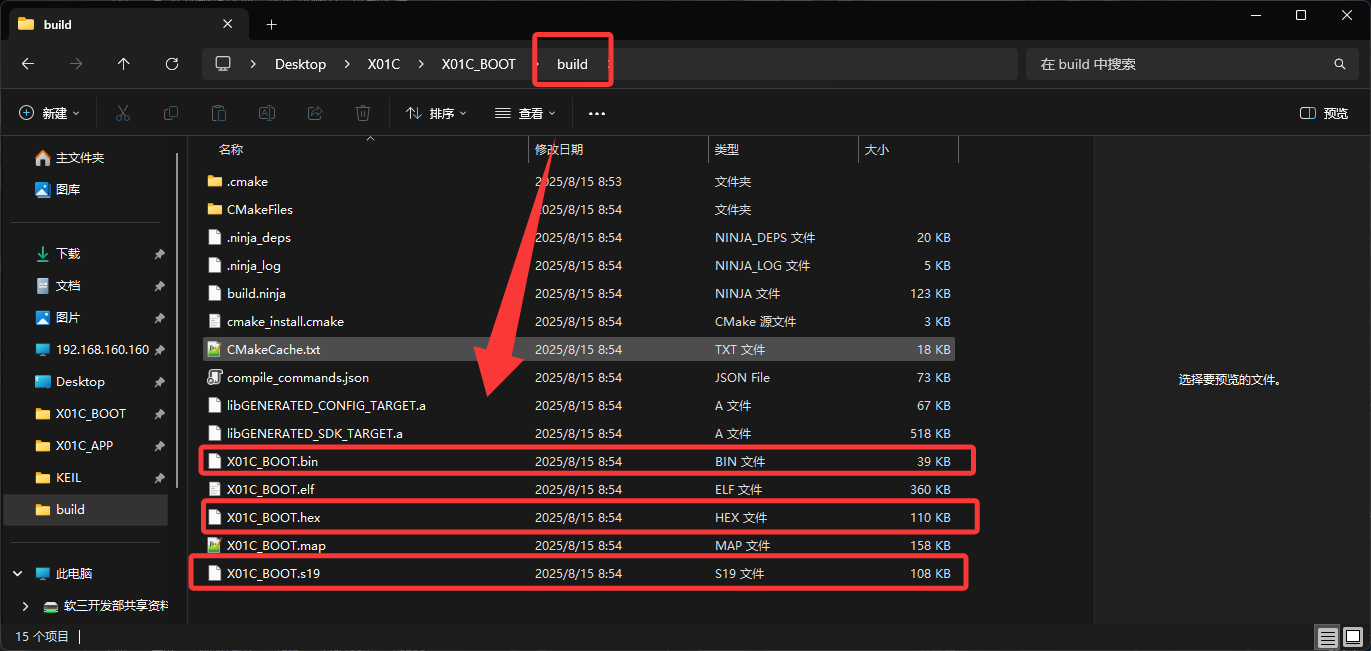Click build in address breadcrumb
Viewport: 1371px width, 651px height.
572,64
